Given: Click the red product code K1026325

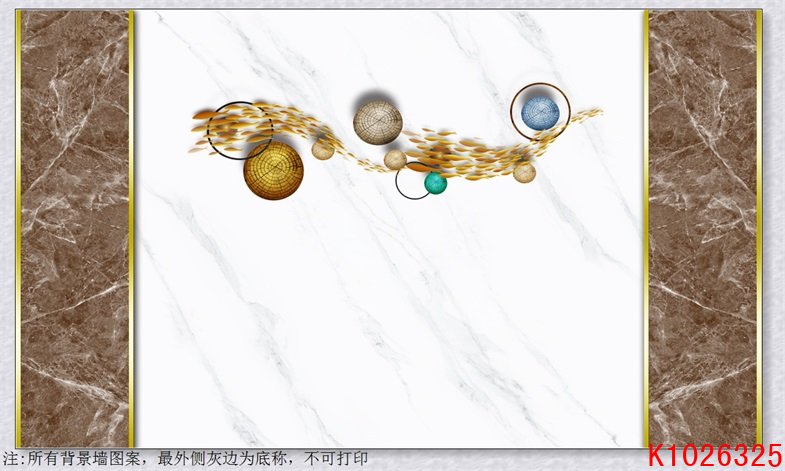Looking at the screenshot, I should (x=715, y=455).
